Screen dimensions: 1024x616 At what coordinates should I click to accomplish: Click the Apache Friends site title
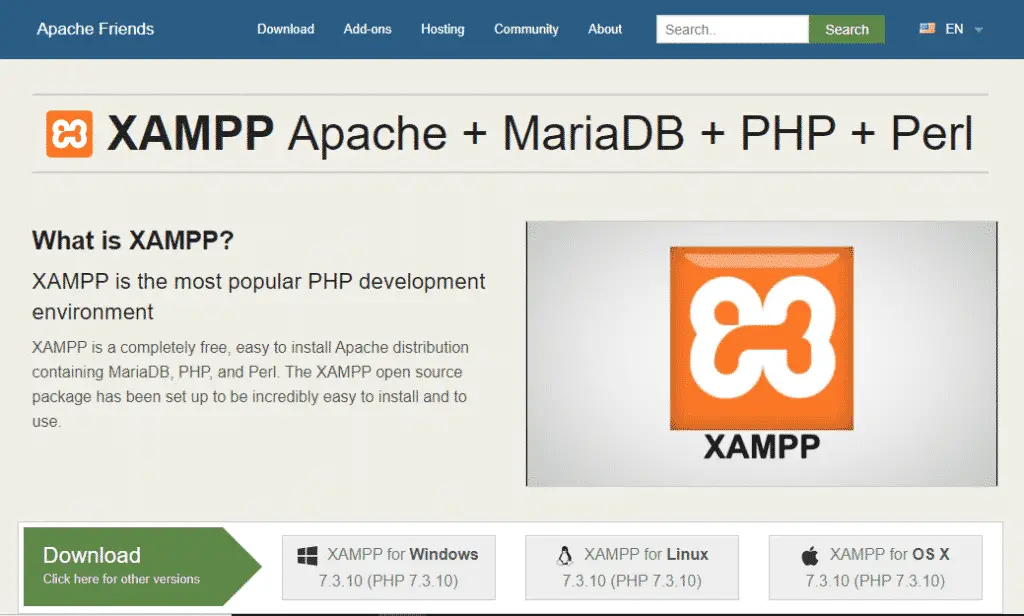click(x=95, y=29)
